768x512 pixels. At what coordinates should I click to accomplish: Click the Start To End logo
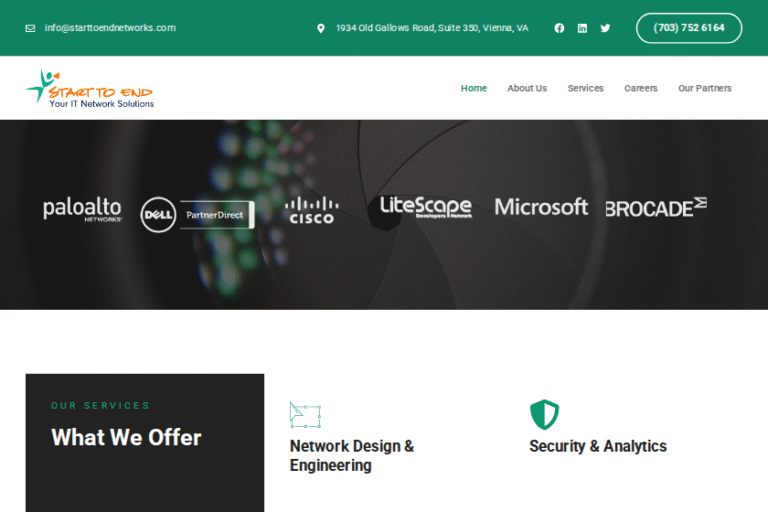(x=90, y=88)
